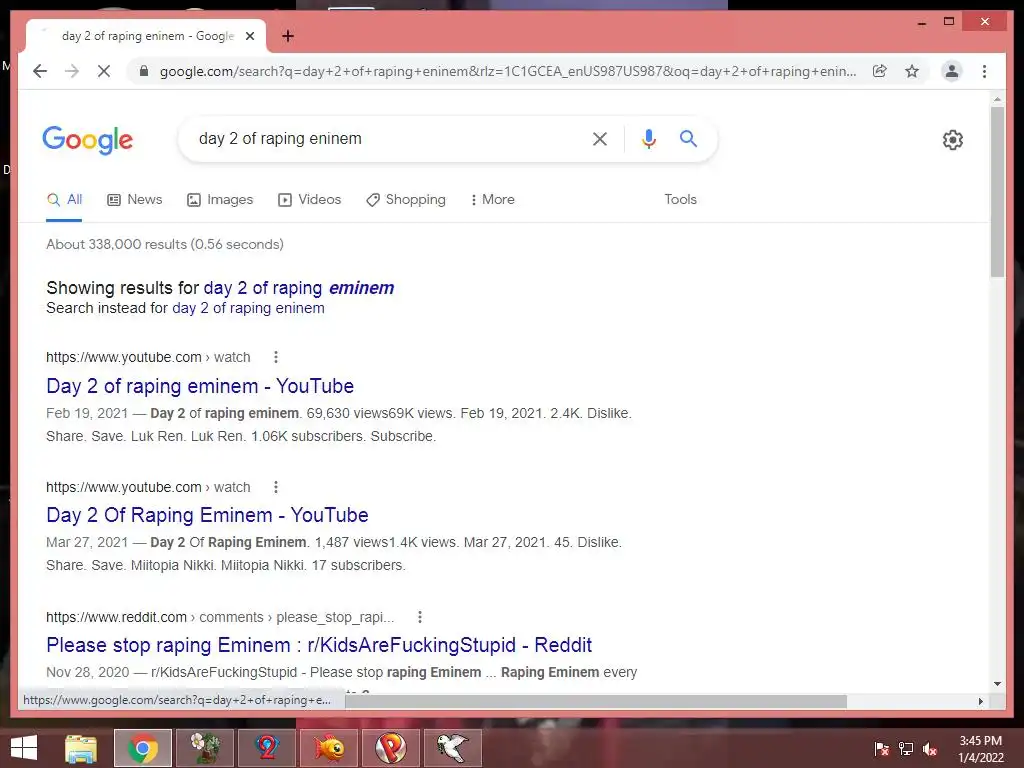The image size is (1024, 768).
Task: Stop loading the page
Action: click(104, 71)
